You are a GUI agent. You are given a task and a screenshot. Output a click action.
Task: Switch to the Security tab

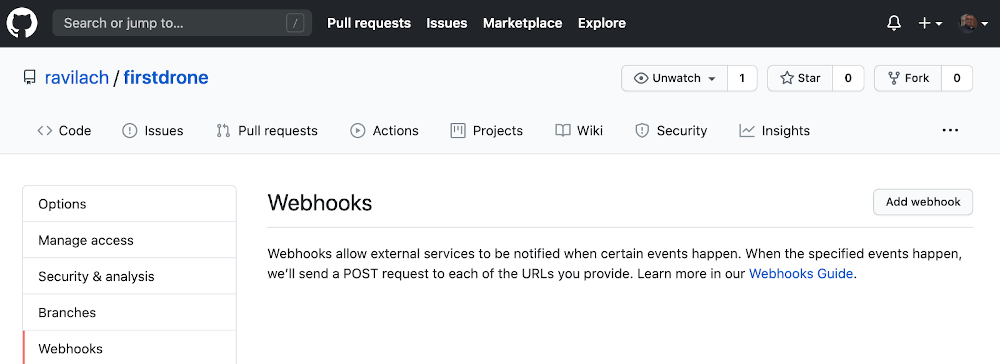click(671, 131)
